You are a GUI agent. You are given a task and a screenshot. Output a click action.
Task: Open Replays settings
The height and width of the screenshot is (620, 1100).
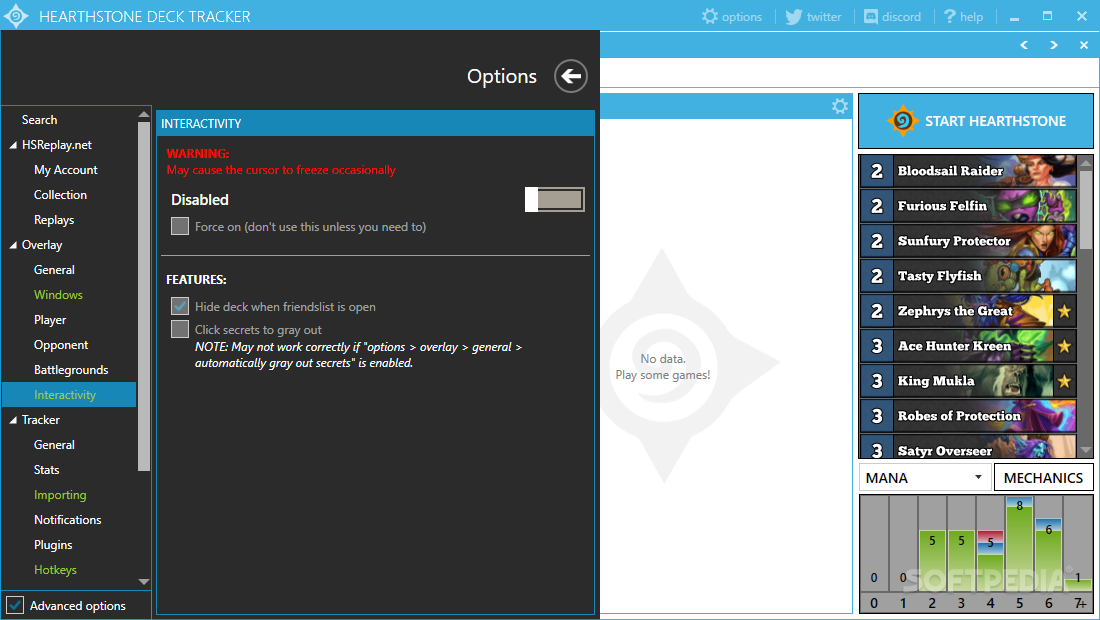point(54,220)
